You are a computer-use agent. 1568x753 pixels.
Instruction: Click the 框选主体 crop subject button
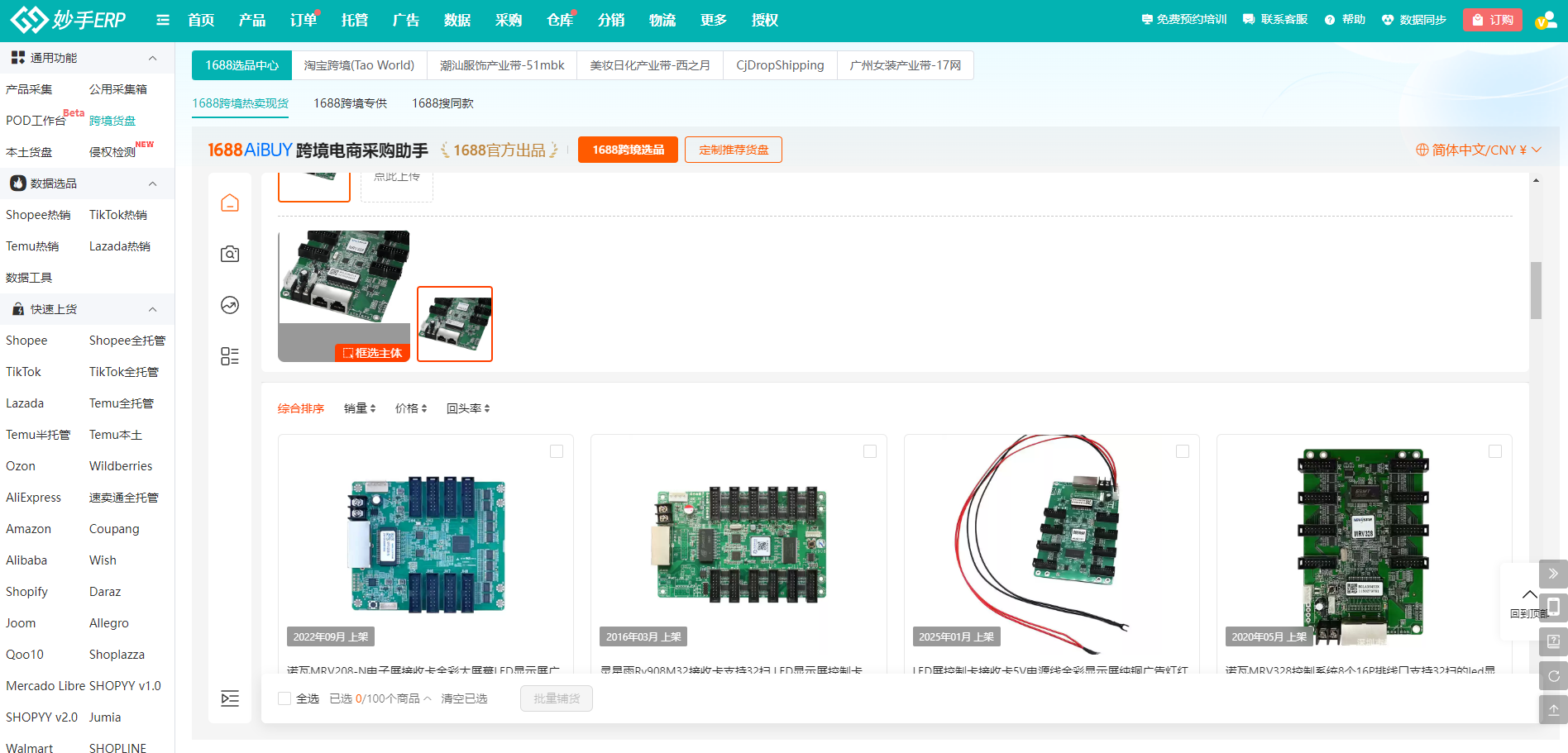click(372, 353)
